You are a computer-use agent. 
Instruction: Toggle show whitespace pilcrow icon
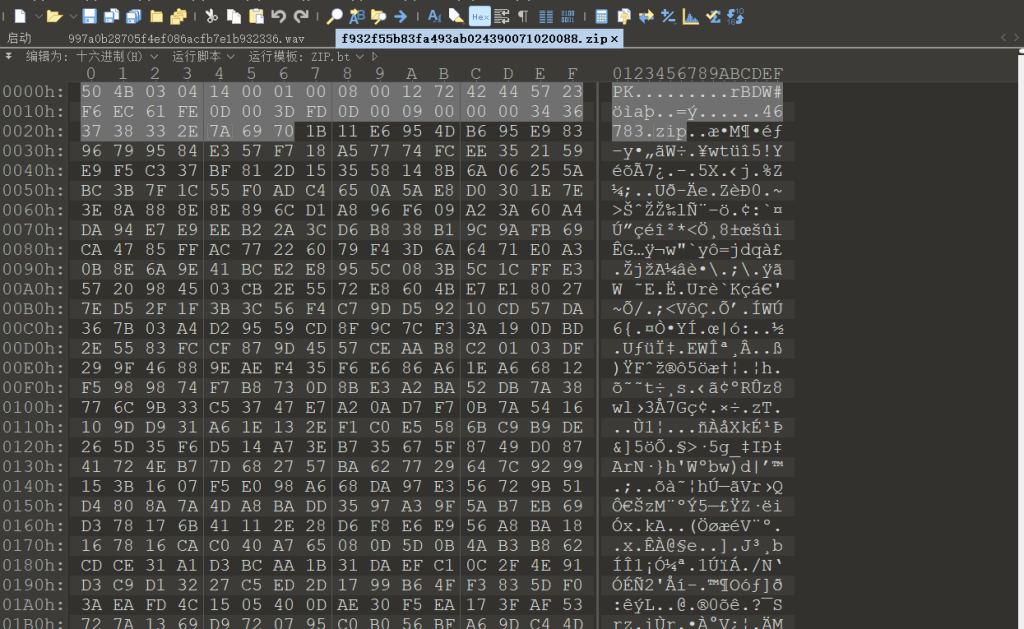tap(524, 16)
